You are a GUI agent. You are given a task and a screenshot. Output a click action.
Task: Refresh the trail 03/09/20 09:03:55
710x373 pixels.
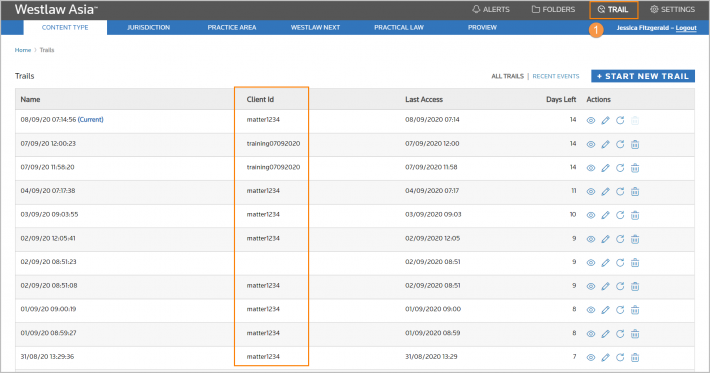(x=620, y=215)
